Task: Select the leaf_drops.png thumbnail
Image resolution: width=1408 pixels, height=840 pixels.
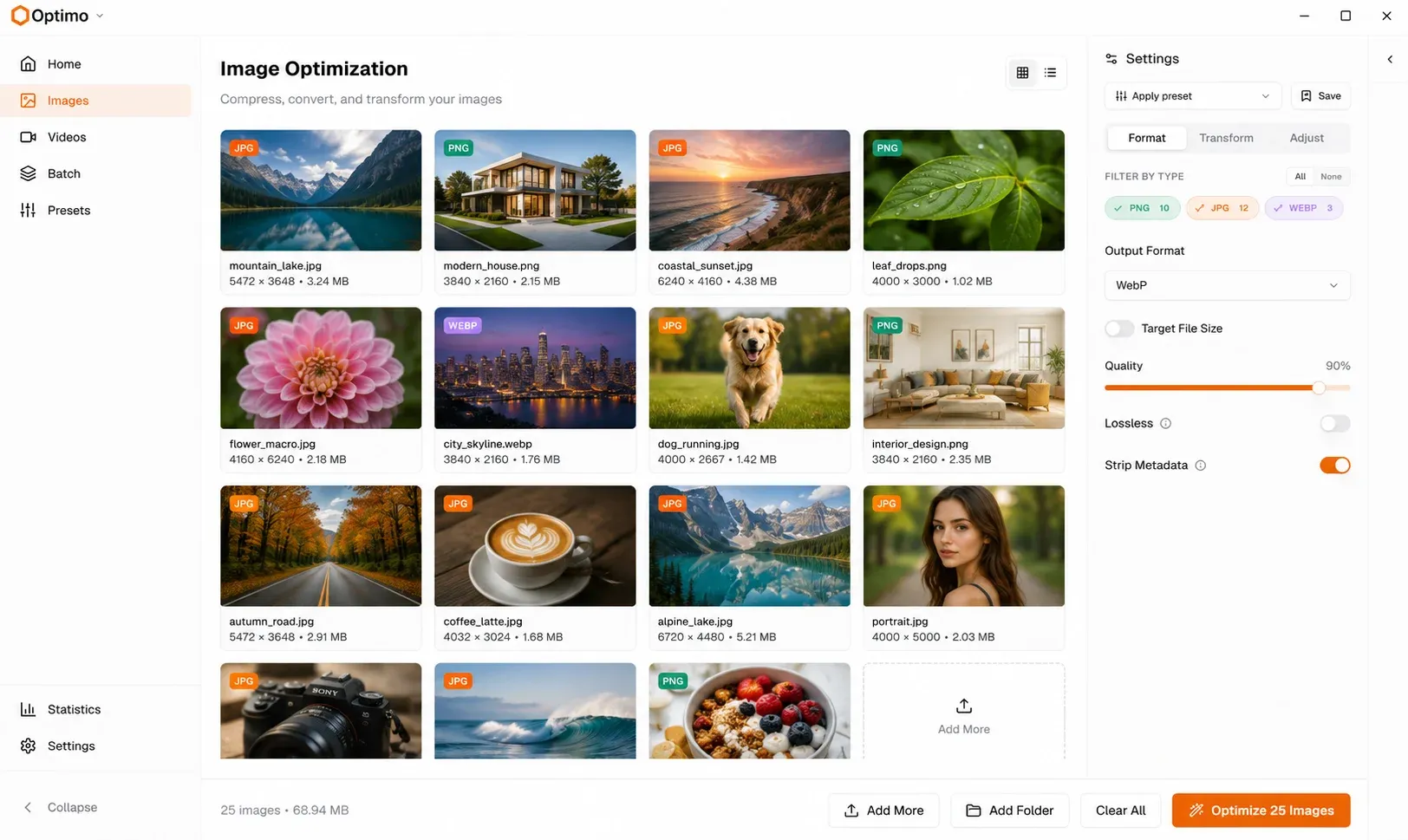Action: [x=963, y=191]
